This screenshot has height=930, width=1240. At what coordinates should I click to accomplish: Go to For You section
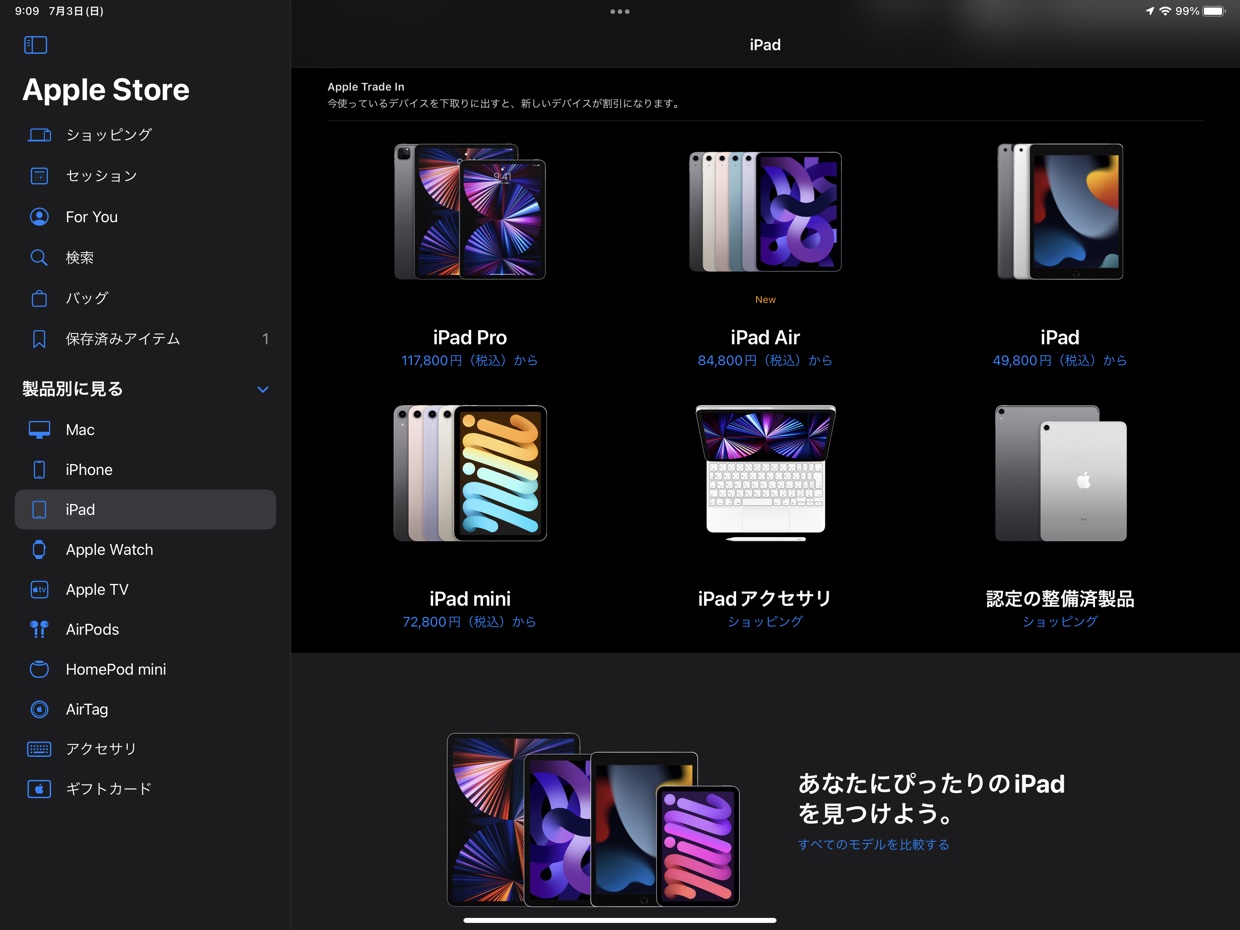point(145,217)
